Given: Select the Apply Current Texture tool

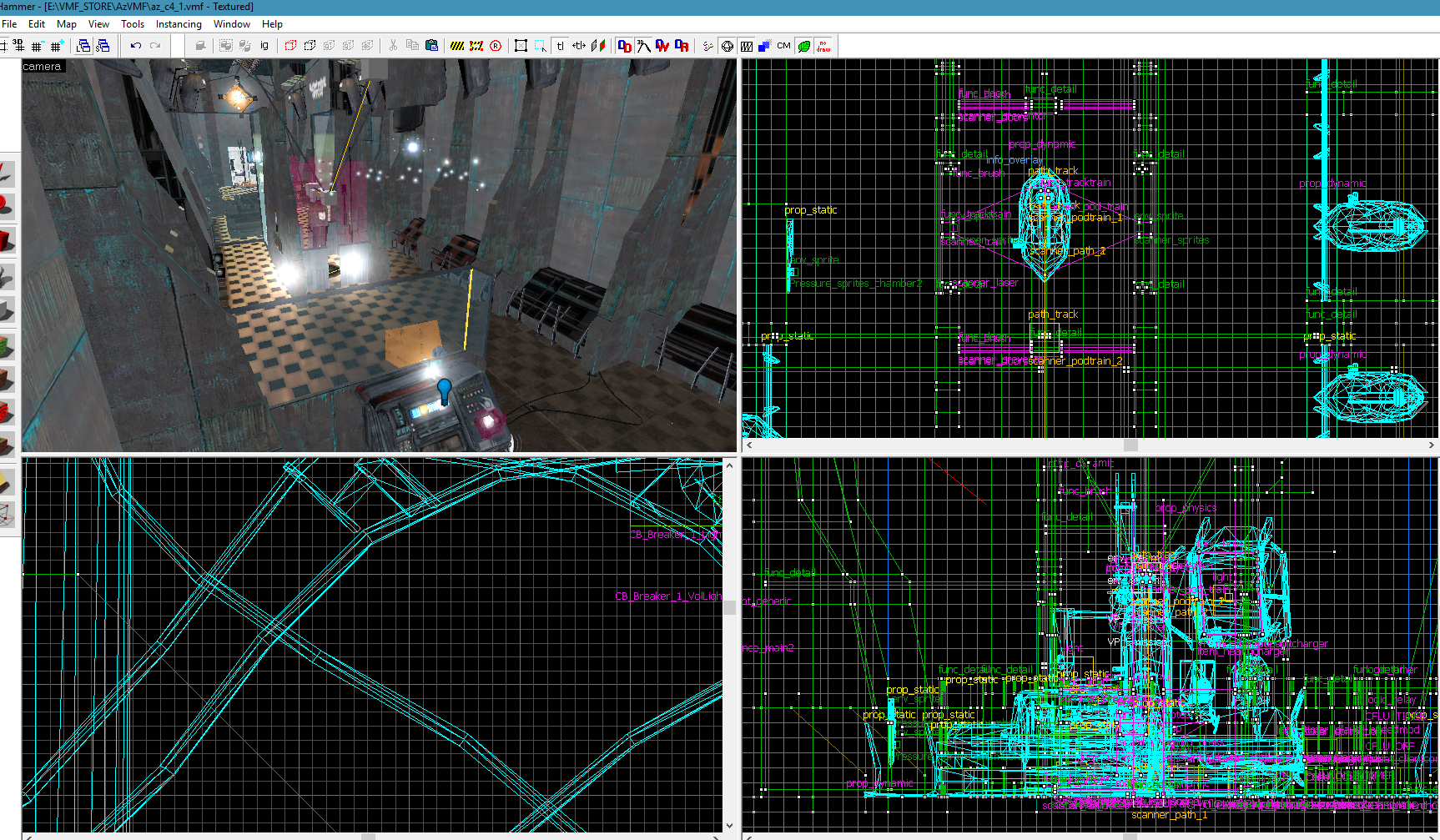Looking at the screenshot, I should (6, 380).
